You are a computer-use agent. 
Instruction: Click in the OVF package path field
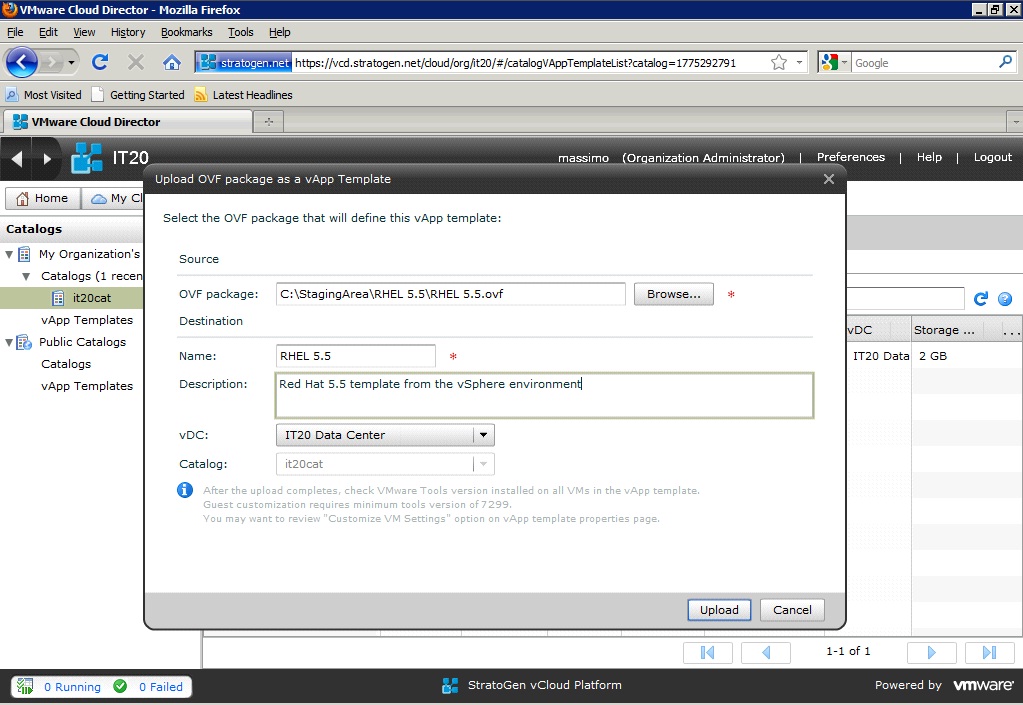[x=450, y=294]
